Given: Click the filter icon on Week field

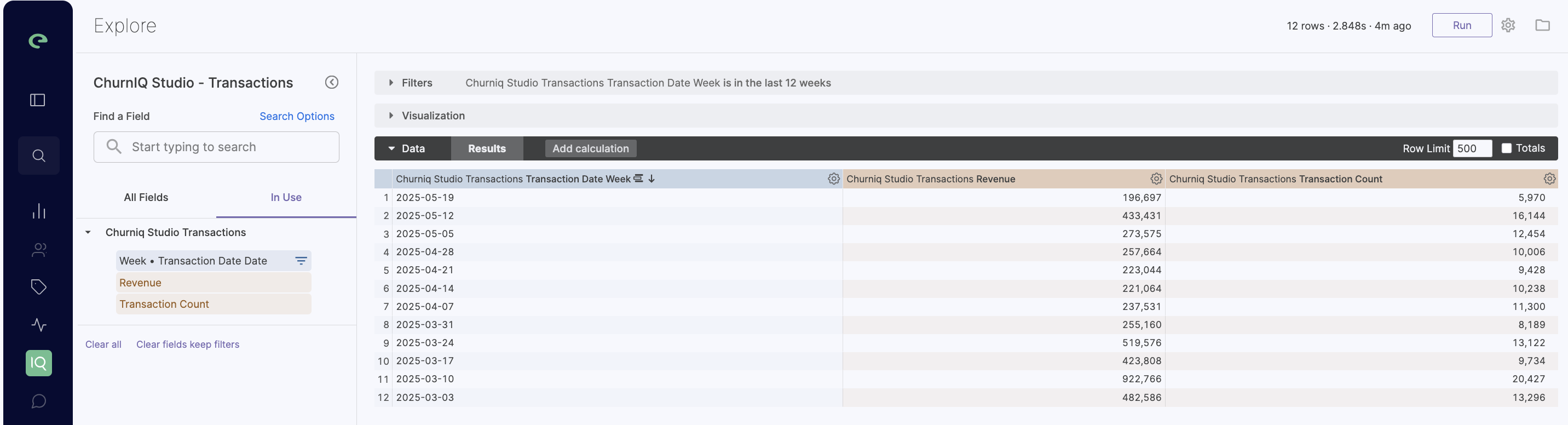Looking at the screenshot, I should [x=301, y=261].
